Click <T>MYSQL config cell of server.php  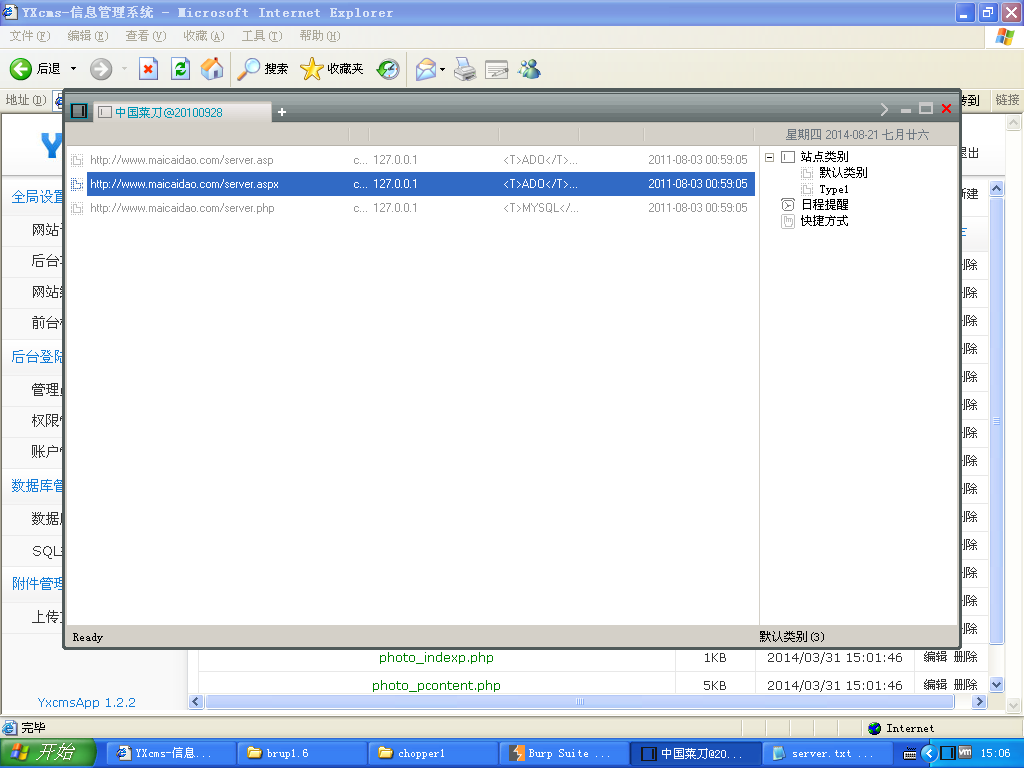(541, 208)
